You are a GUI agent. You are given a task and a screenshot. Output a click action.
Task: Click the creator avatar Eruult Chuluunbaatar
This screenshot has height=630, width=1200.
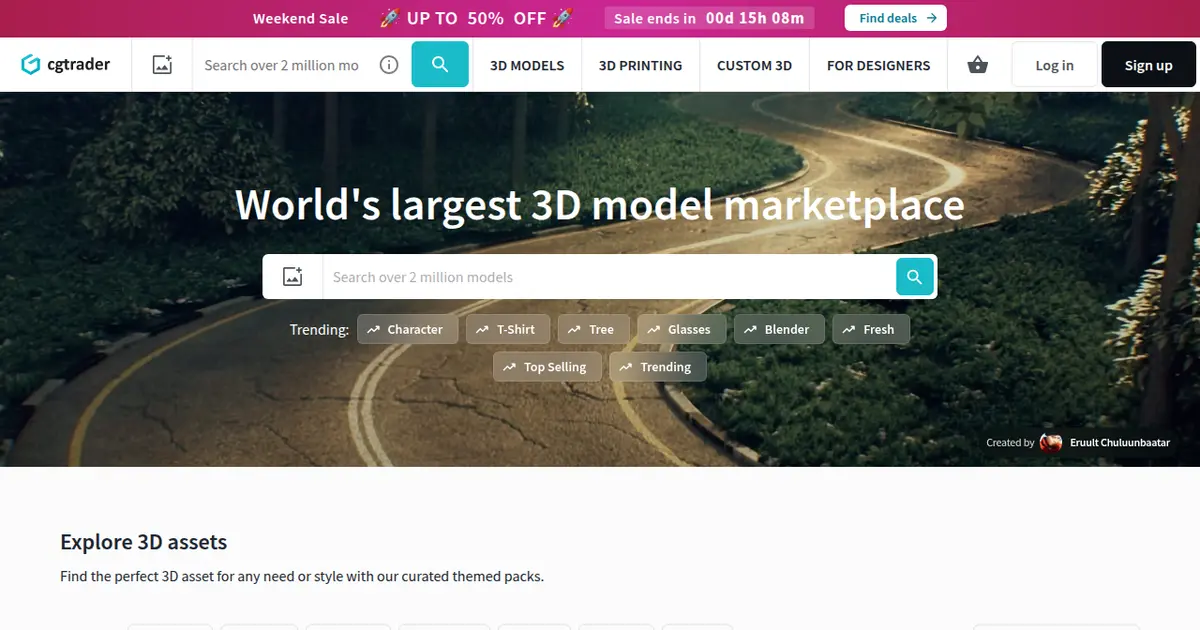point(1051,442)
